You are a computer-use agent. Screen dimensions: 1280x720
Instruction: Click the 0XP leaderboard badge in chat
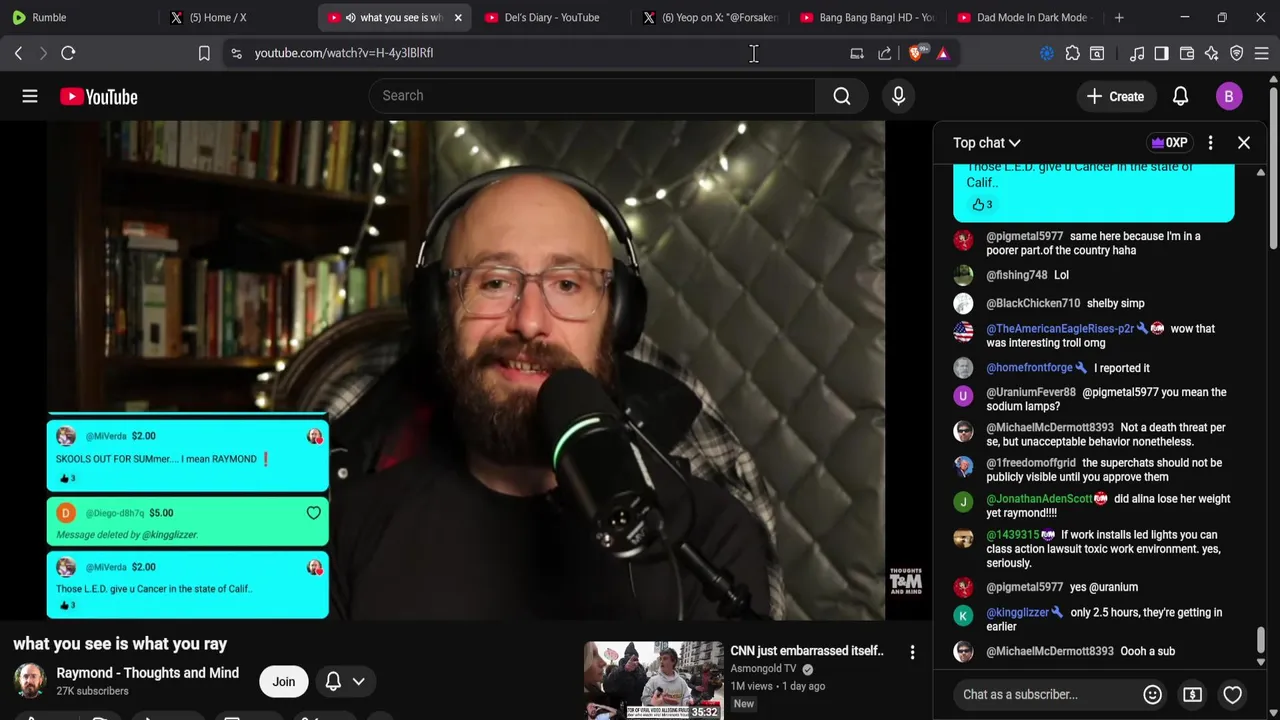(x=1168, y=143)
